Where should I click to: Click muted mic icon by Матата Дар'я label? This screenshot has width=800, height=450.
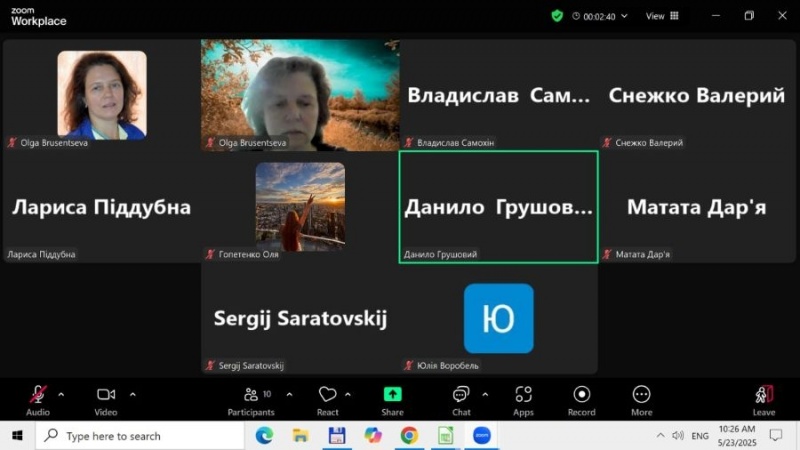[607, 254]
